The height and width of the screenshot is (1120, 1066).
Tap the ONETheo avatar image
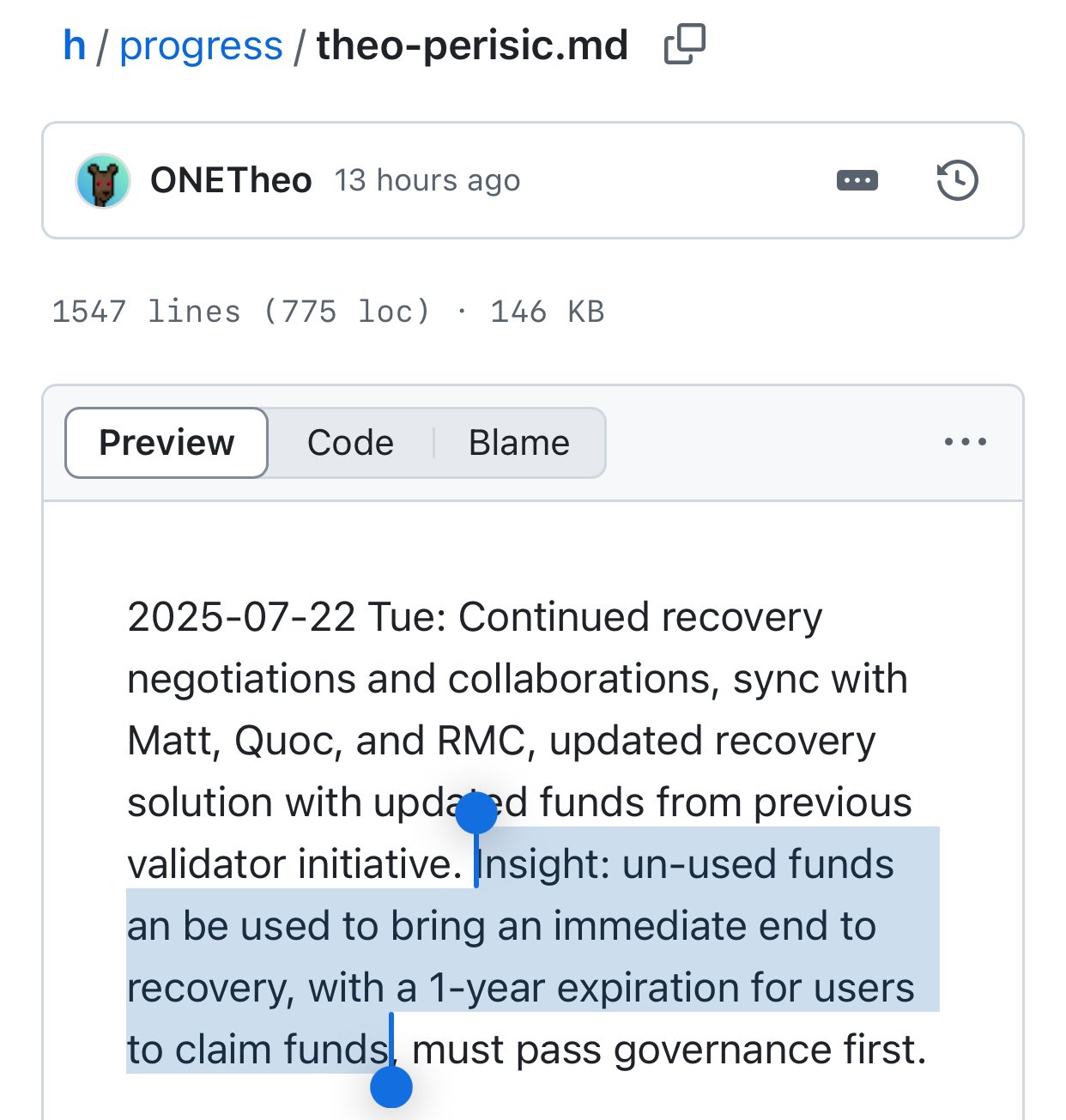coord(103,181)
